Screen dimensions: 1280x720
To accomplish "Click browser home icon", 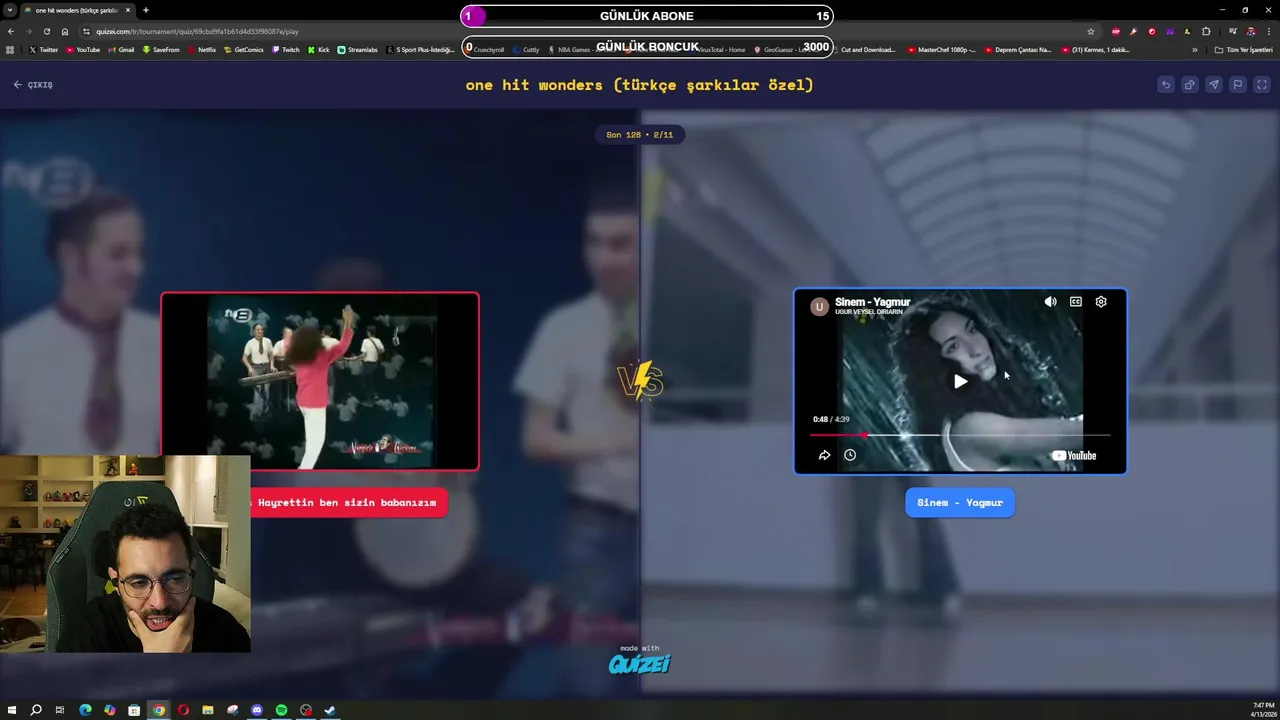I will tap(65, 31).
